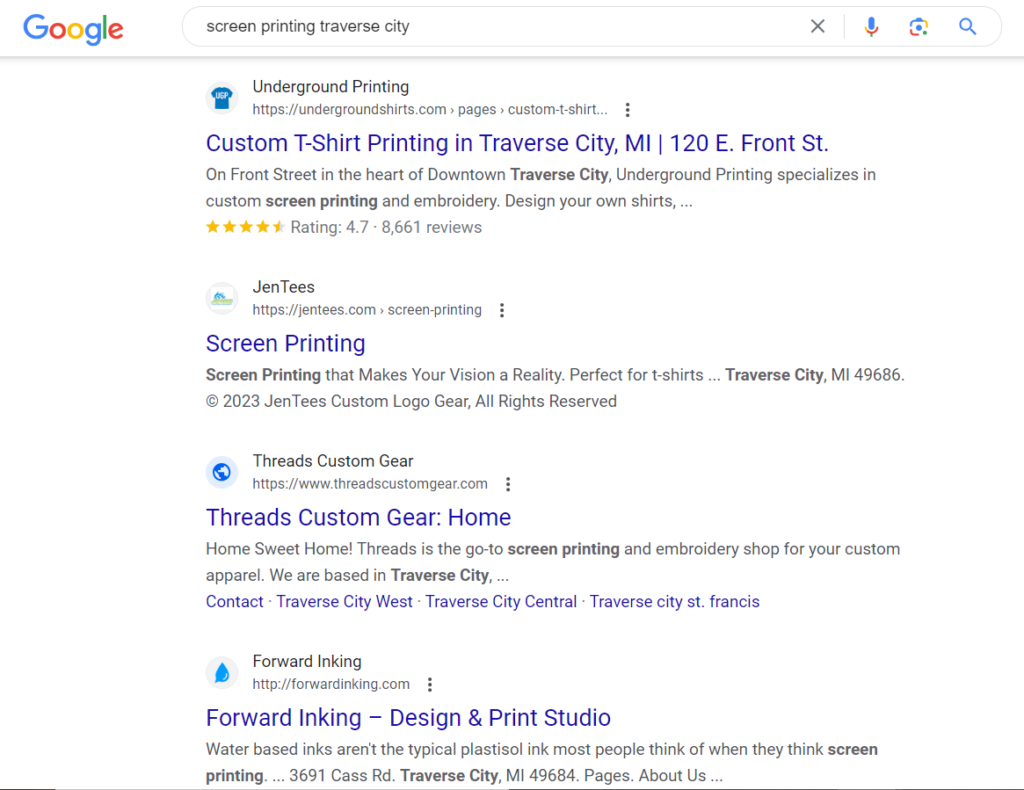Click Underground Printing t-shirt favicon

(x=222, y=98)
